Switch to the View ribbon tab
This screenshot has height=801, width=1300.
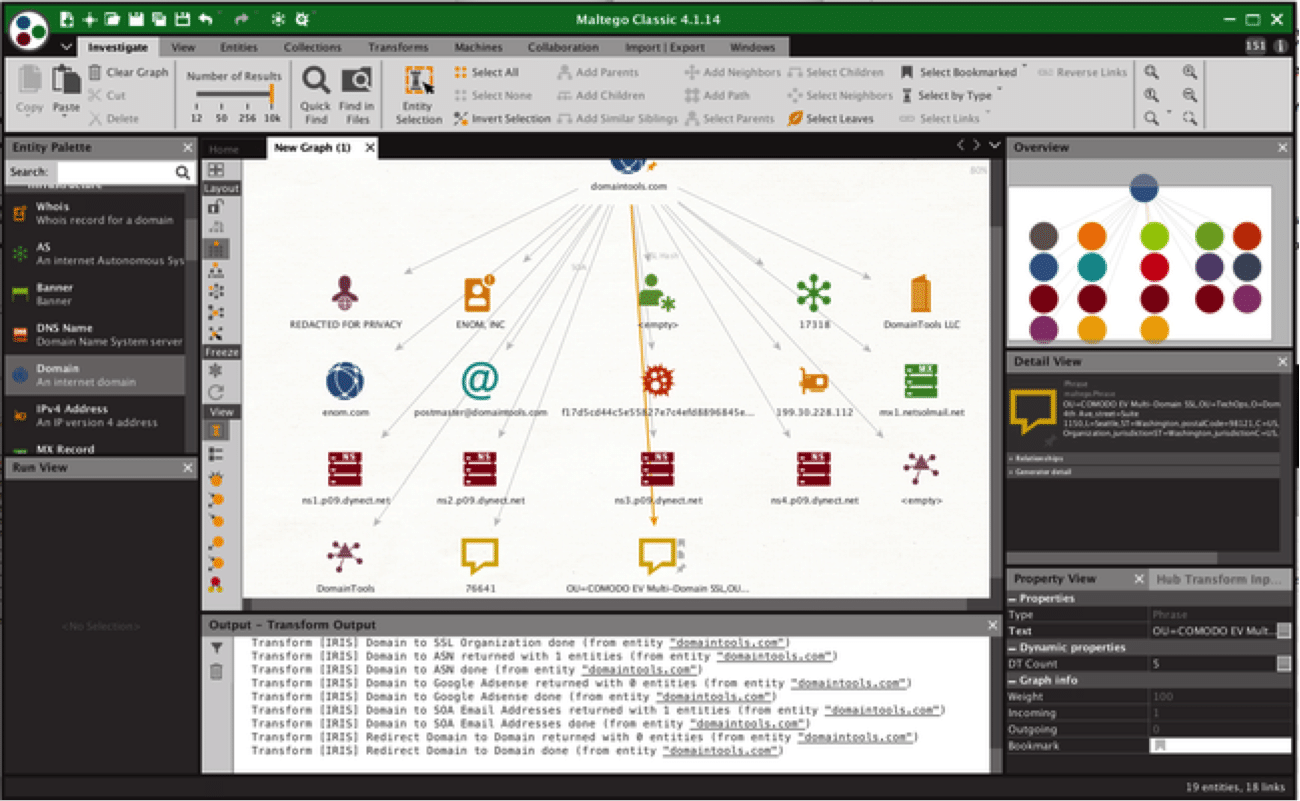(183, 47)
